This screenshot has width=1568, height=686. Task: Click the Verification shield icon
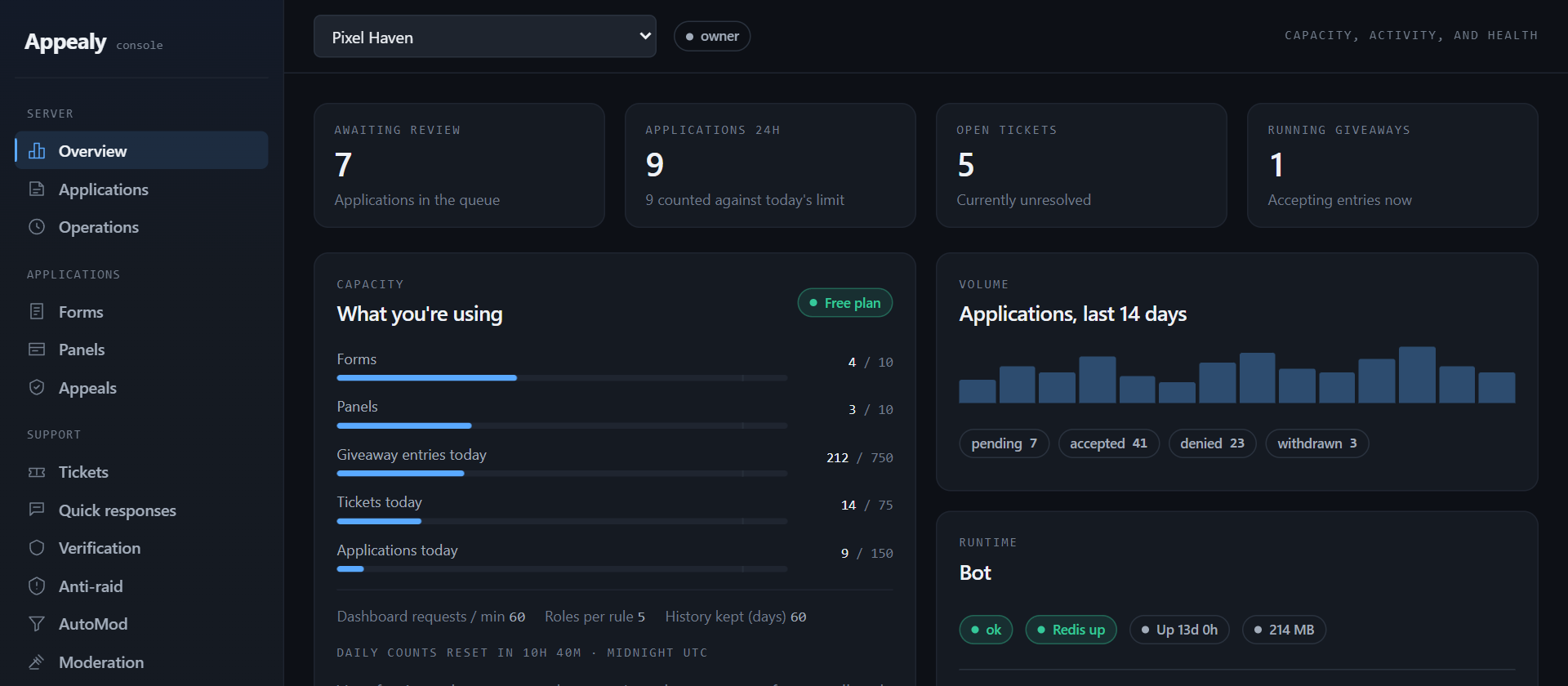coord(37,548)
